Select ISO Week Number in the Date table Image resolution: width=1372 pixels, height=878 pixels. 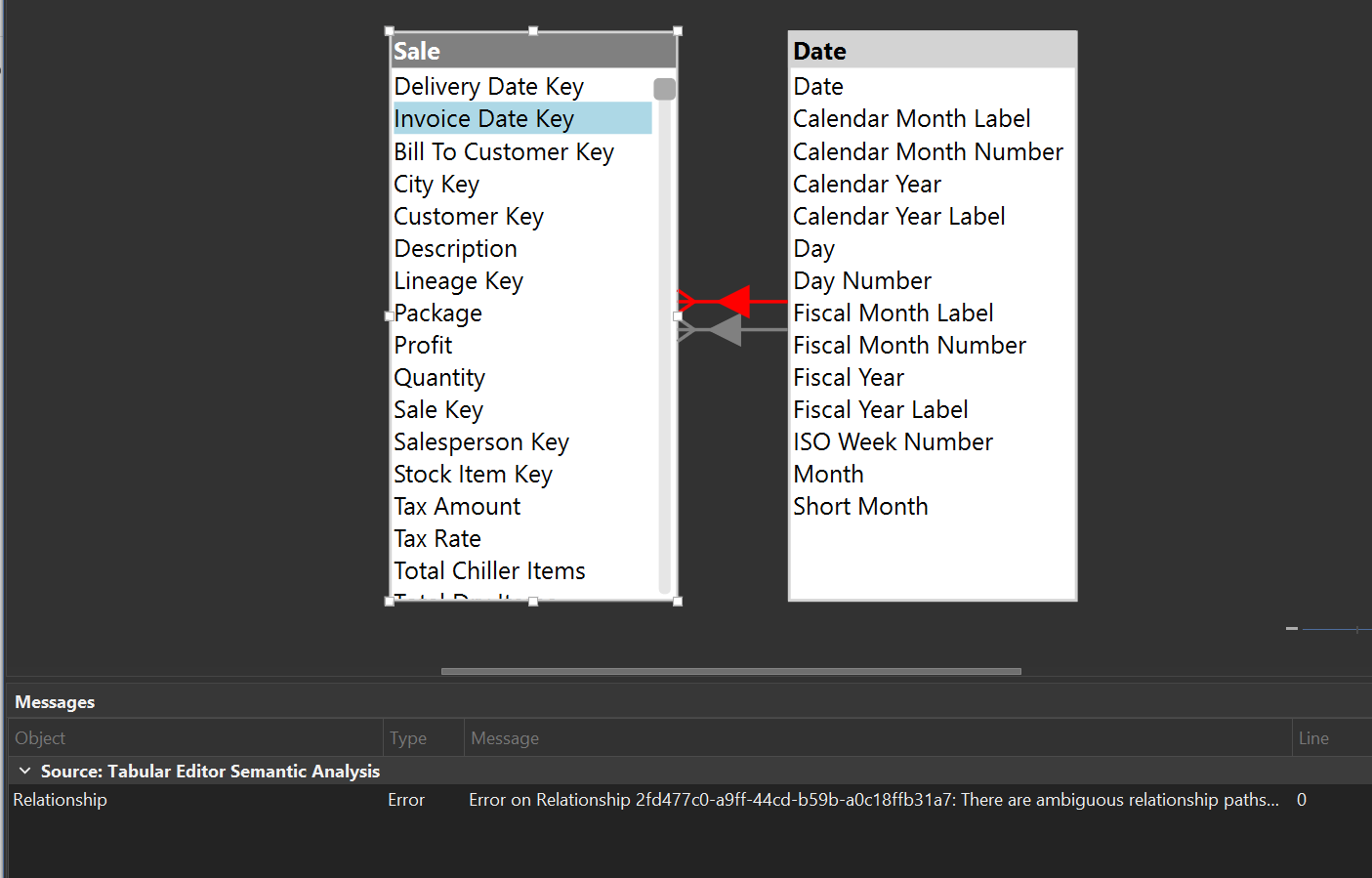(x=893, y=441)
